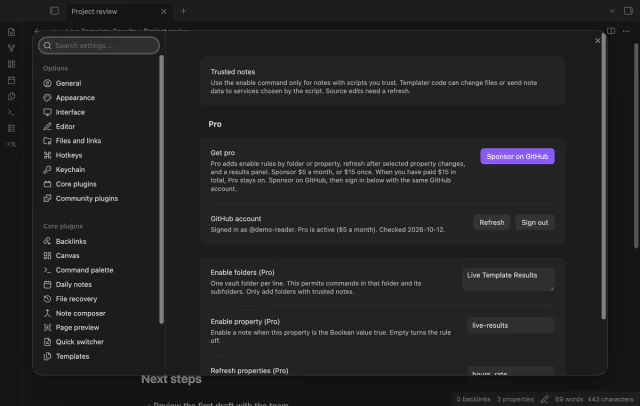Click 69 words in status bar
Viewport: 640px width, 406px height.
[x=569, y=399]
